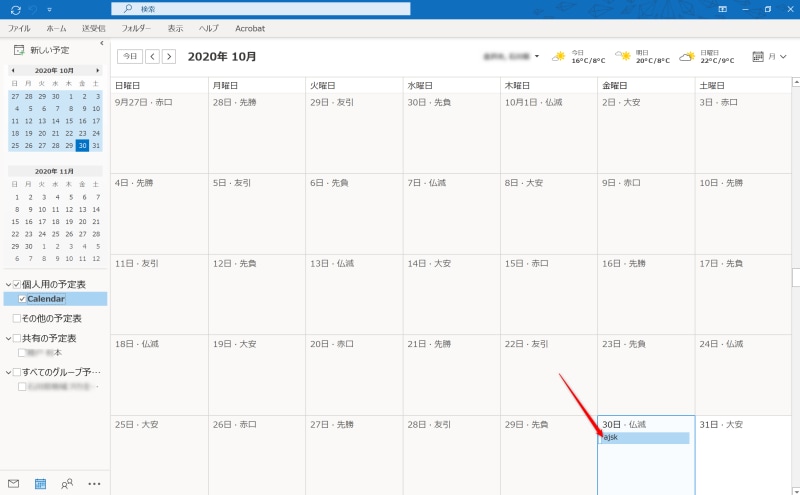The width and height of the screenshot is (800, 495).
Task: Click the undo arrow in quick access toolbar
Action: [x=33, y=9]
